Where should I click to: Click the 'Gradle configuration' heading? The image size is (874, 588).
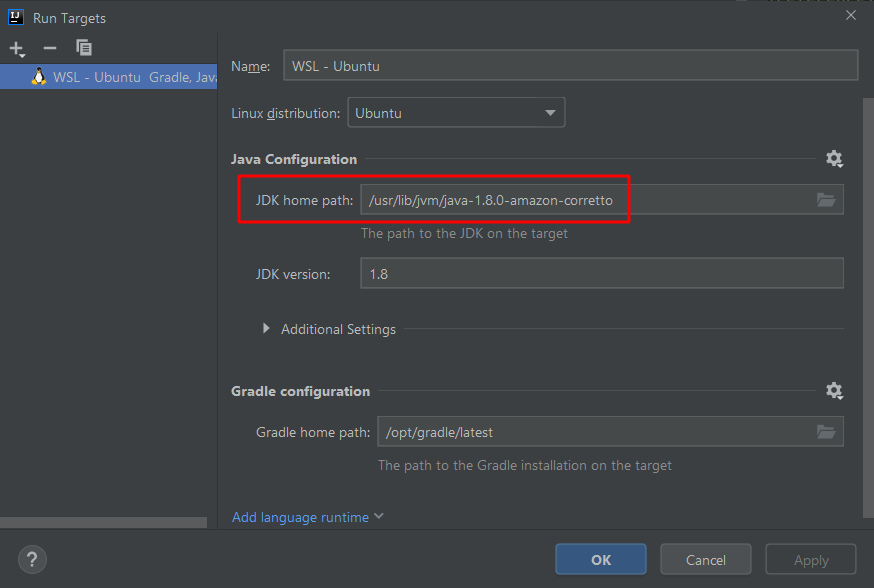(x=300, y=391)
